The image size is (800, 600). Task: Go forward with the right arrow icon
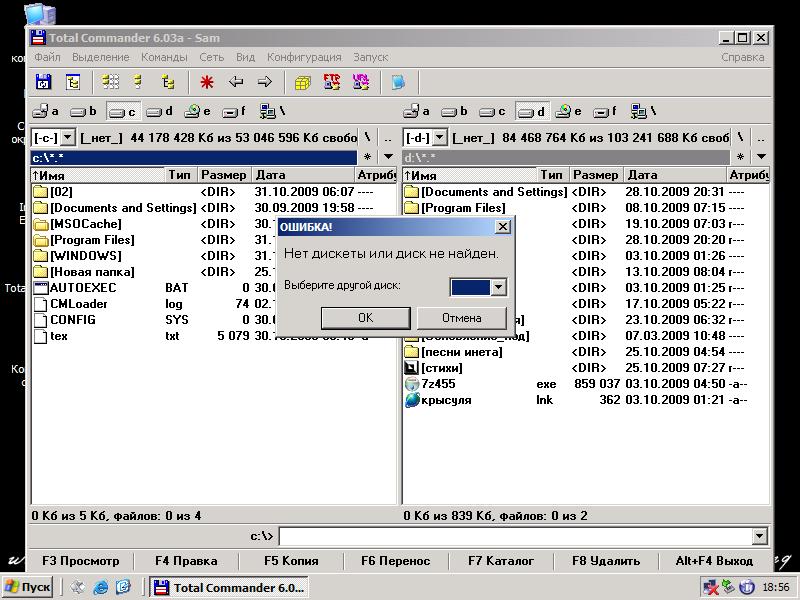point(265,82)
